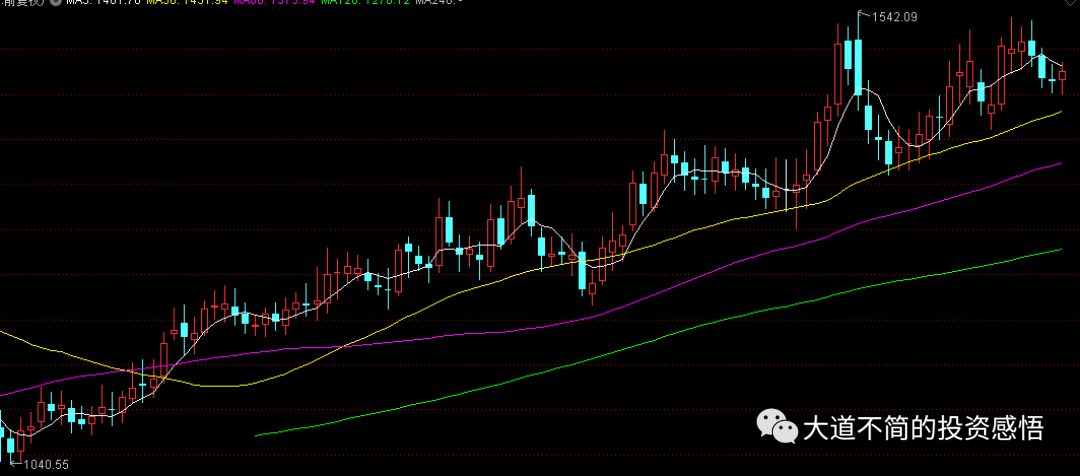
Task: Click the 1040.55 low price marker
Action: 46,465
